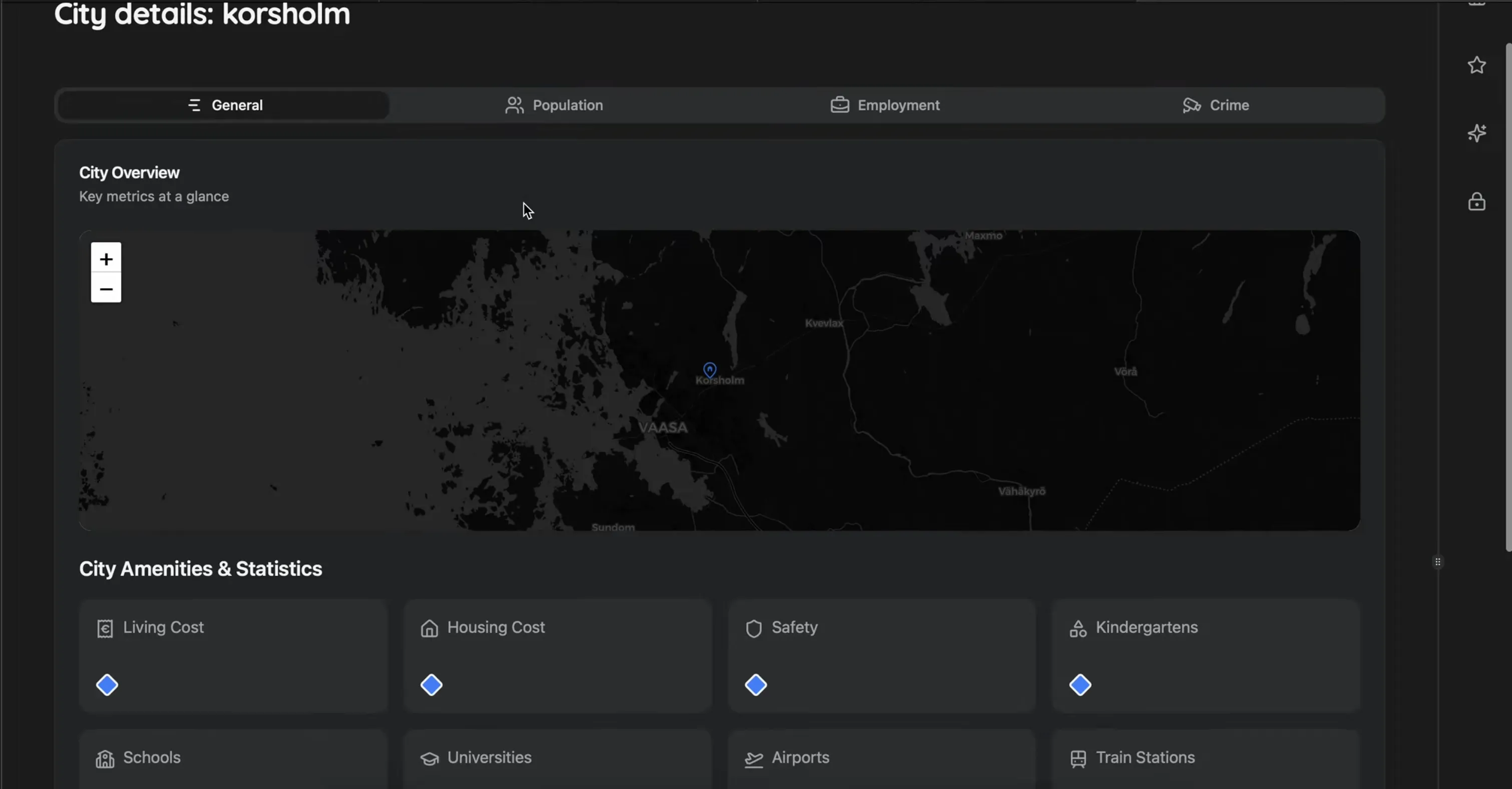This screenshot has width=1512, height=789.
Task: Click the City Overview heading
Action: tap(129, 173)
